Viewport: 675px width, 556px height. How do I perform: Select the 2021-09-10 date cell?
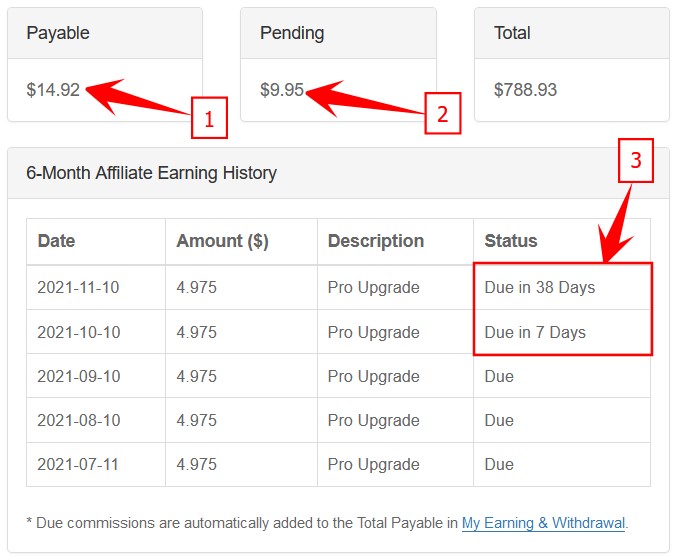(x=78, y=376)
